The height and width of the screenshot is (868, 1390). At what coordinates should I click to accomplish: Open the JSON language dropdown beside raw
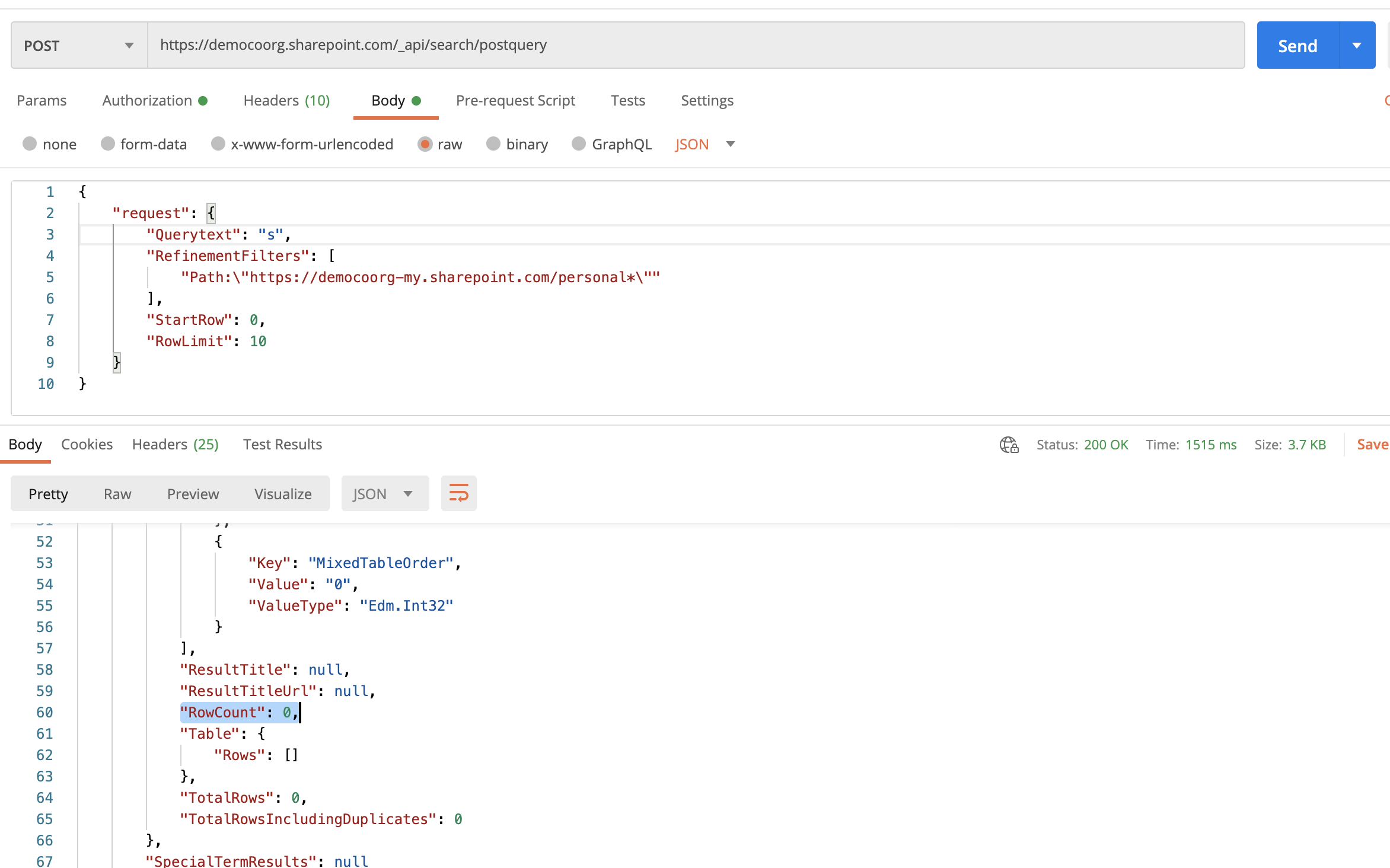coord(705,144)
